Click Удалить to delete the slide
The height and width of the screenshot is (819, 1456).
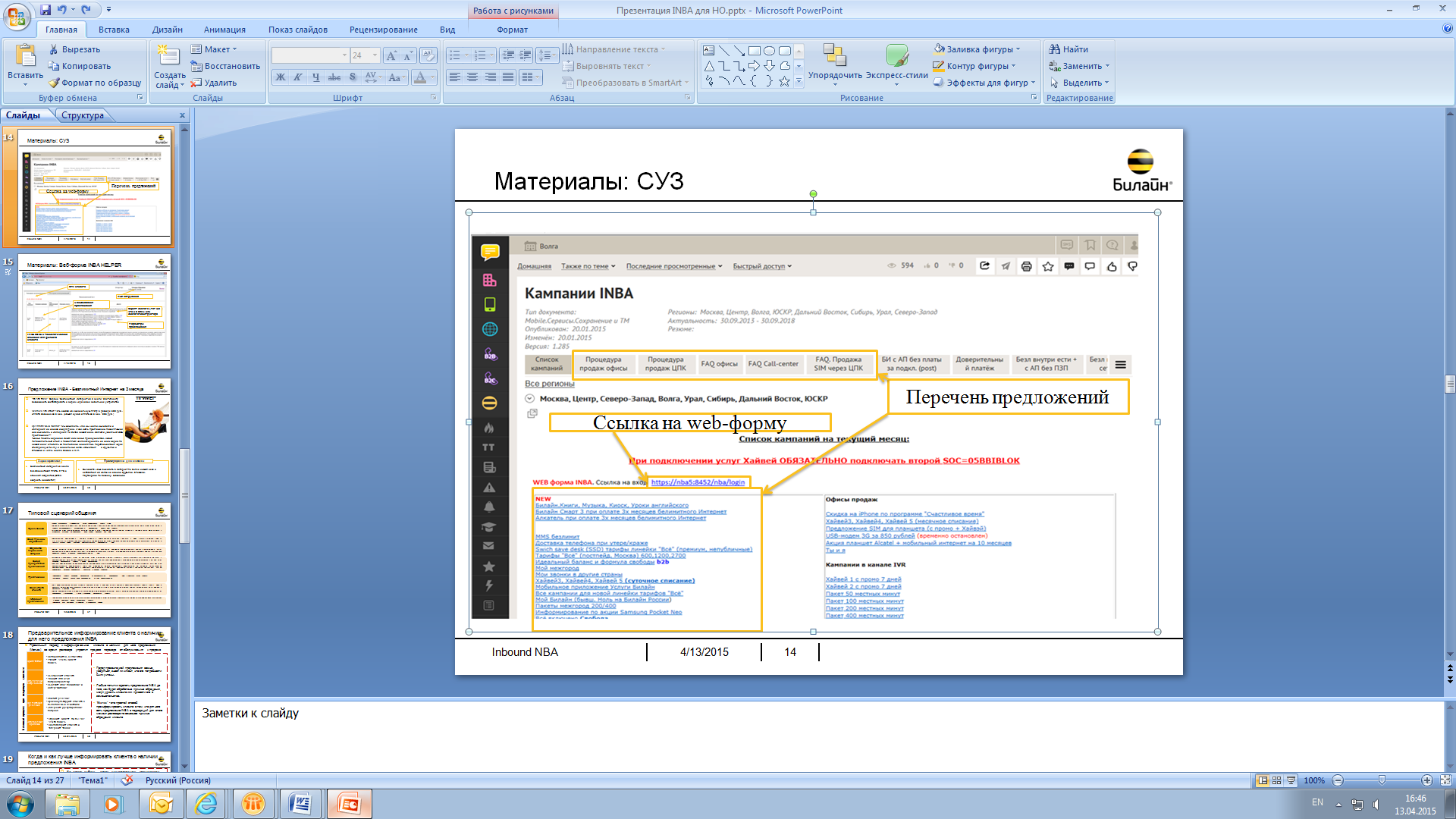(214, 83)
